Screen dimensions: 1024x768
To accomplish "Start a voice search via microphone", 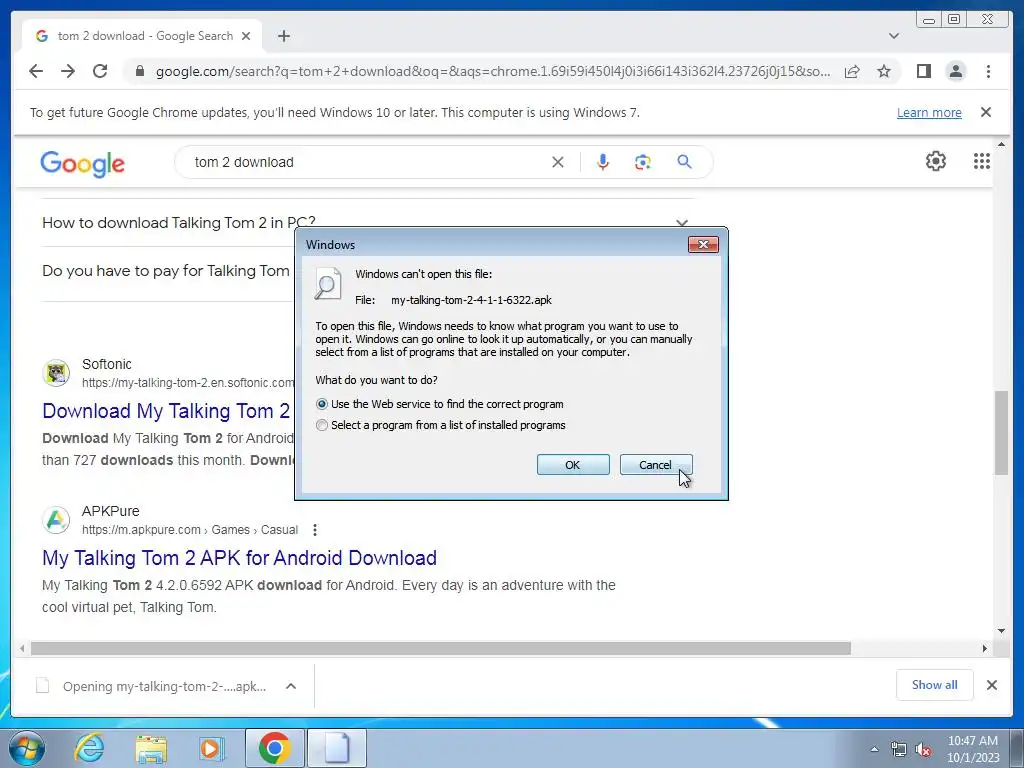I will (x=603, y=162).
